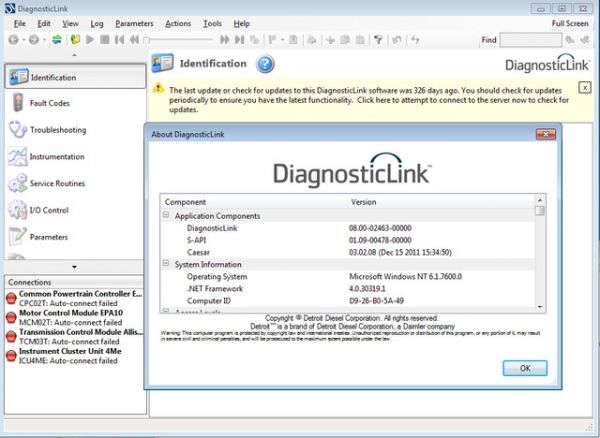Viewport: 600px width, 438px height.
Task: Select Common Powertrain Controller connection entry
Action: pos(80,294)
